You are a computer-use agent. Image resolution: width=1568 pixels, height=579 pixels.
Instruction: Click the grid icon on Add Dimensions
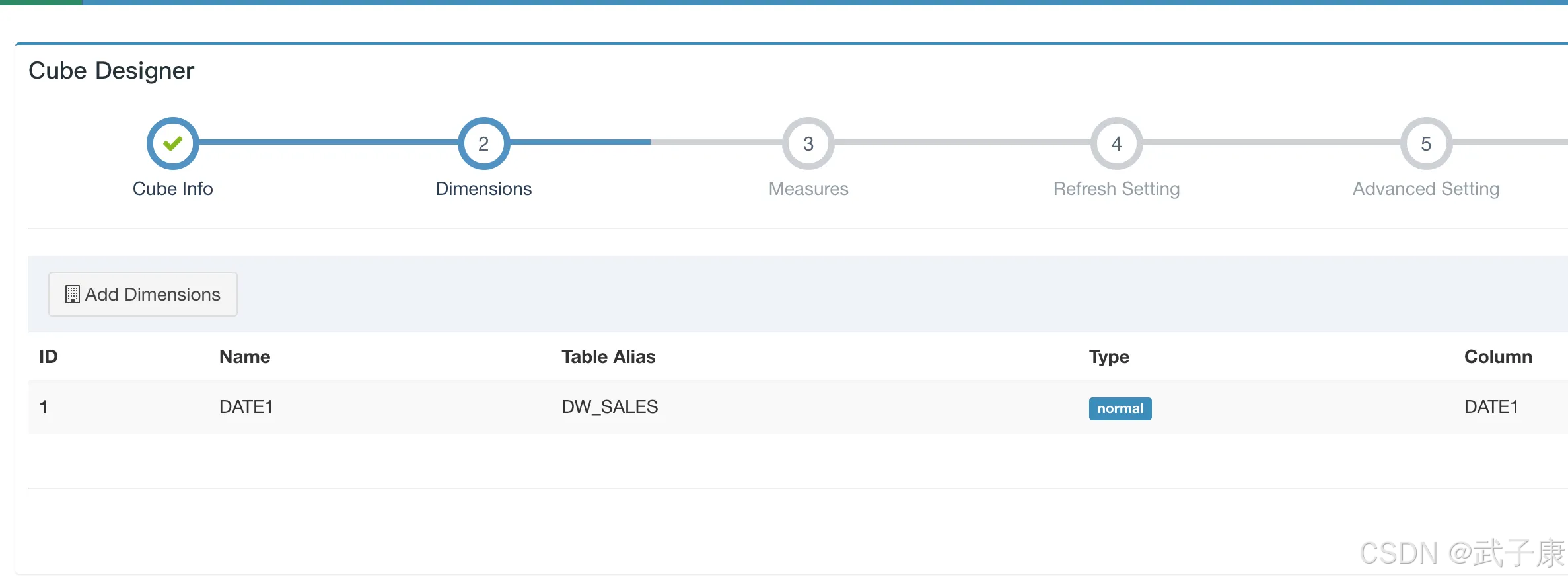(x=72, y=294)
